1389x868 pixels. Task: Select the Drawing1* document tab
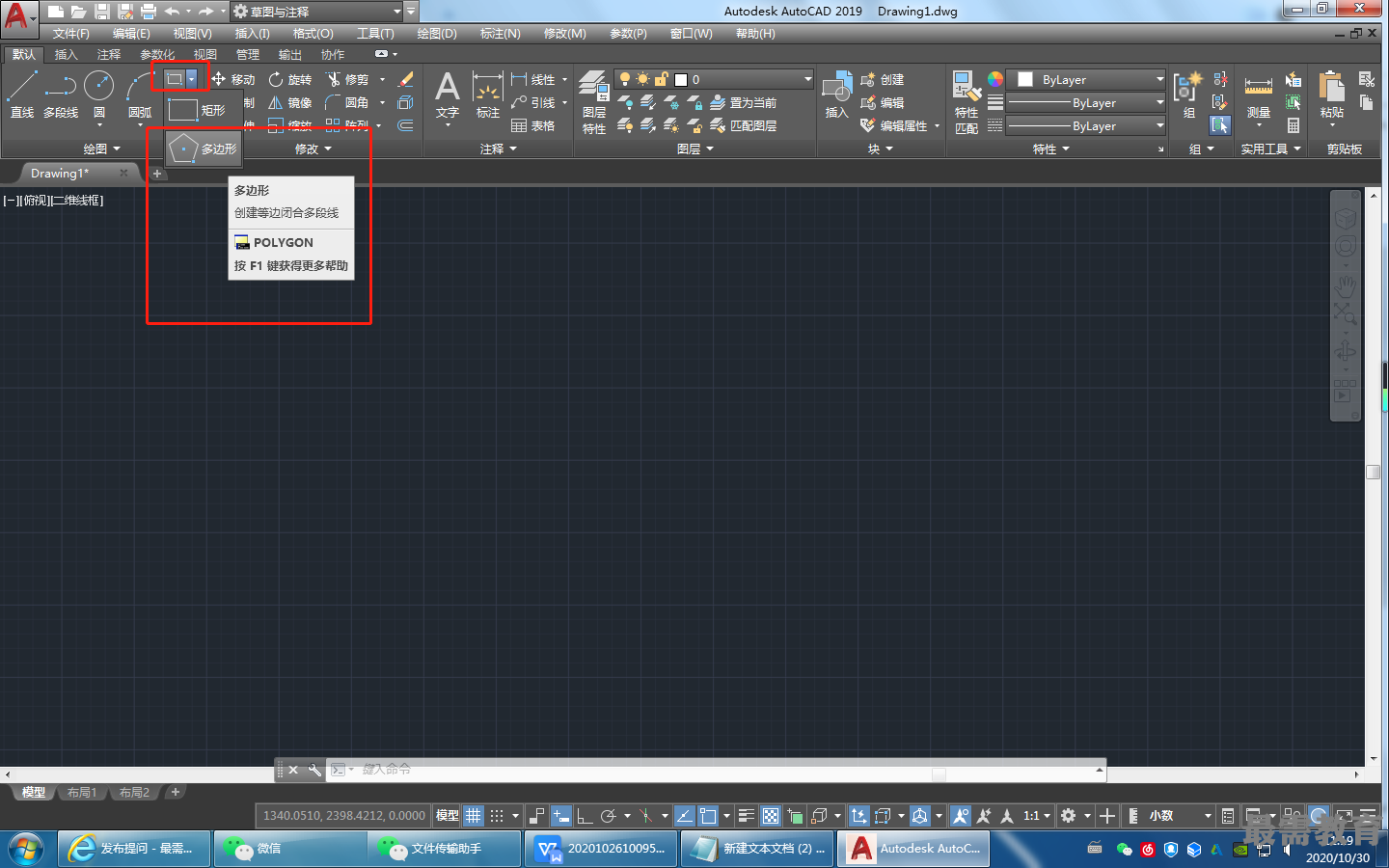pos(60,174)
